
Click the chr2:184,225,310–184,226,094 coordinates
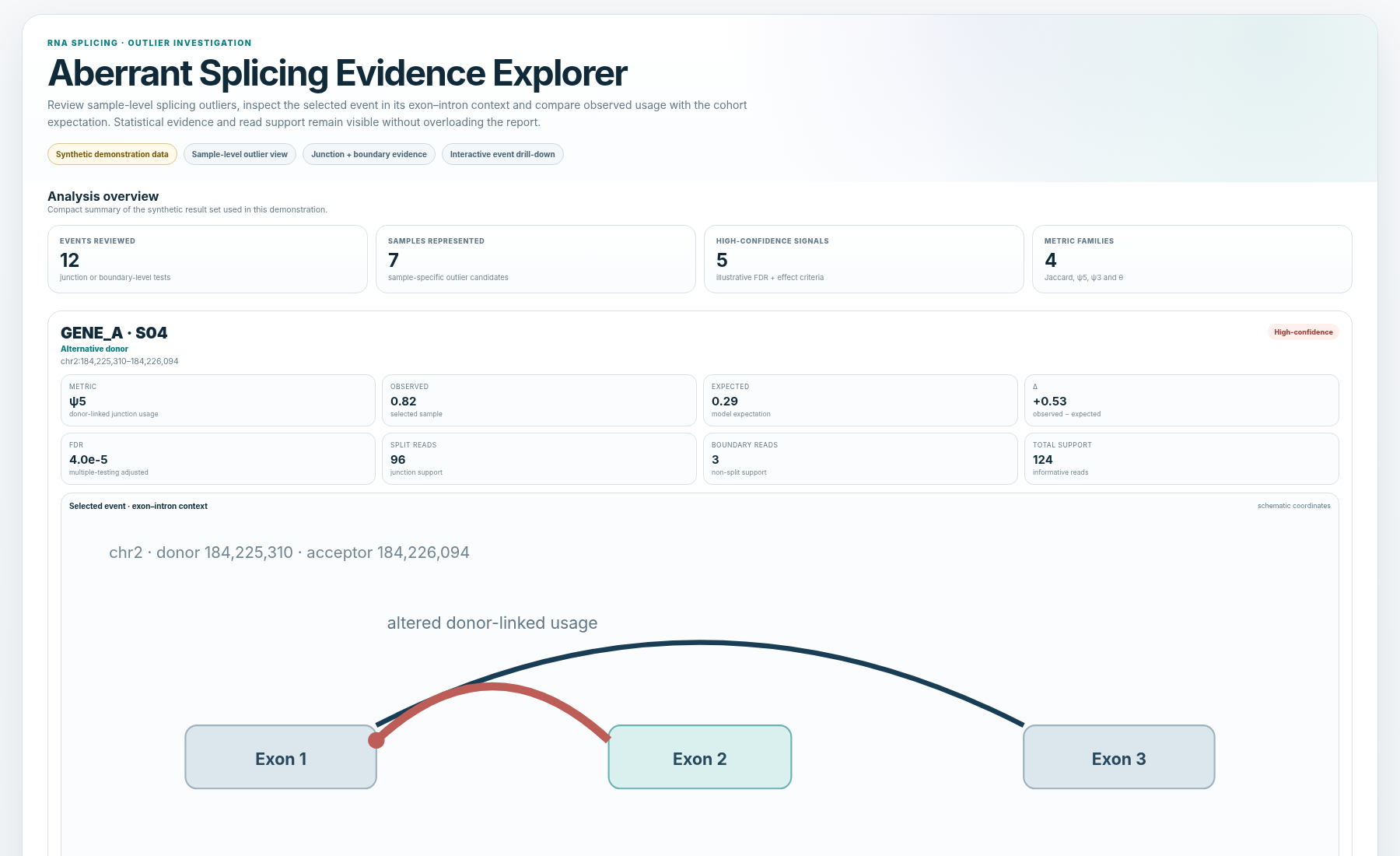pos(120,361)
